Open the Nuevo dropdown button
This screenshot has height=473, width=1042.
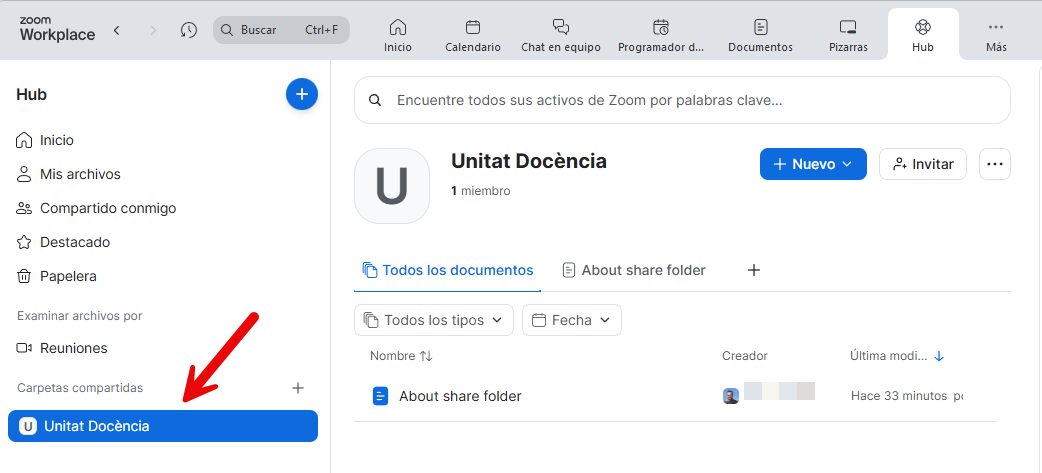(x=812, y=164)
